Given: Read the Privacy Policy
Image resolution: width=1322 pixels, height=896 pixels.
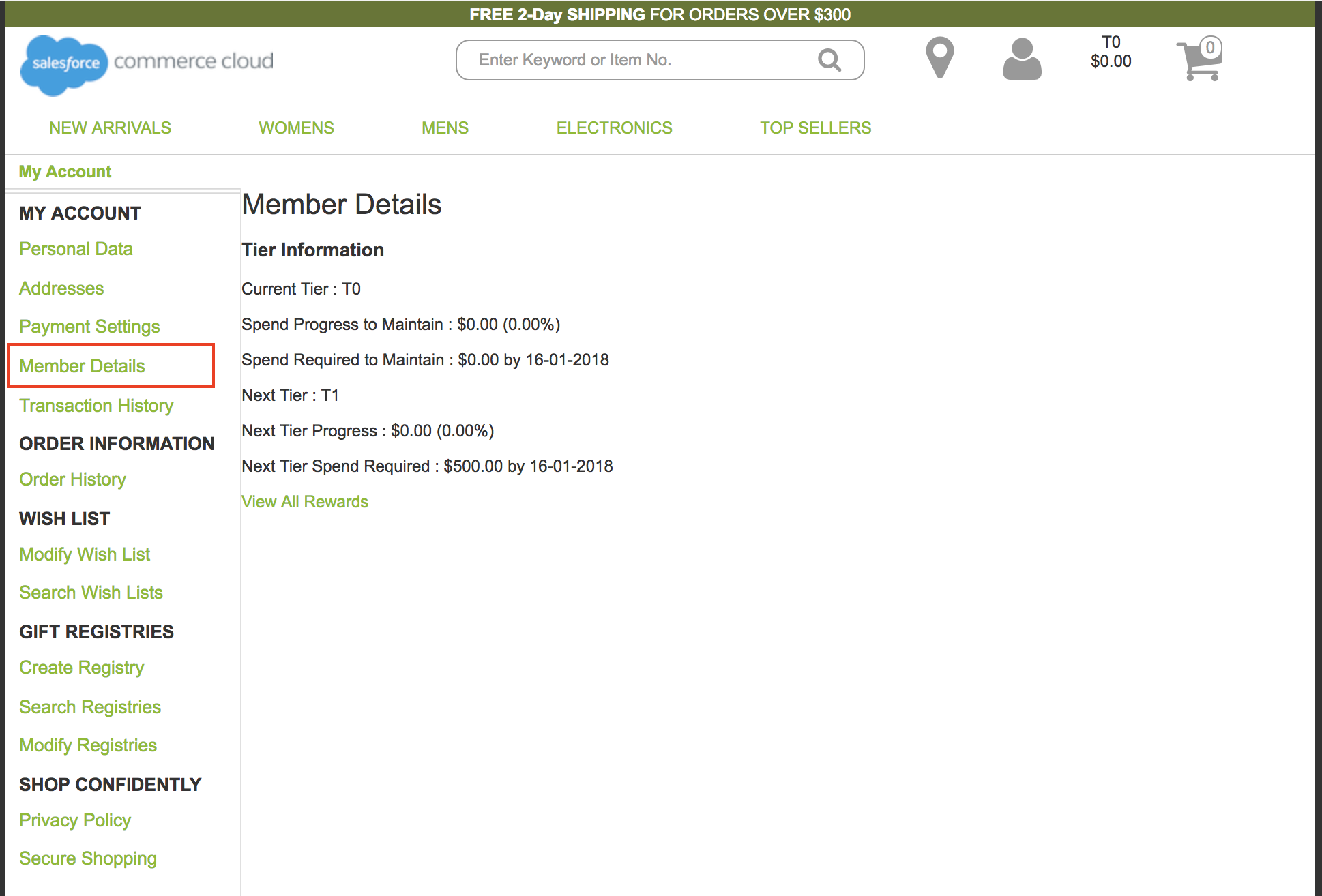Looking at the screenshot, I should (75, 820).
